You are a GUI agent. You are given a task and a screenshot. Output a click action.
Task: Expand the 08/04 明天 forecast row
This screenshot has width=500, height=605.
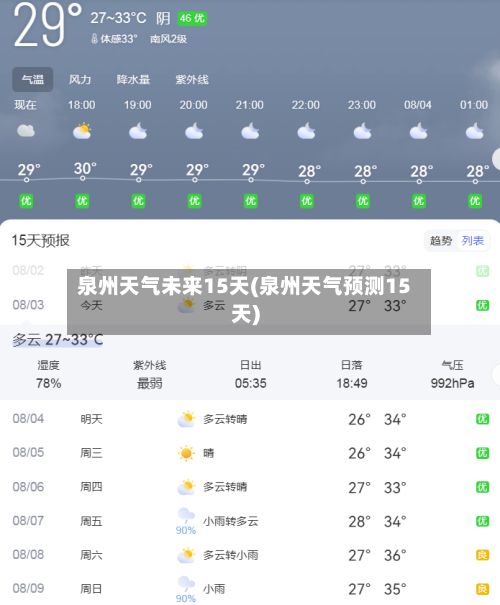(x=250, y=419)
